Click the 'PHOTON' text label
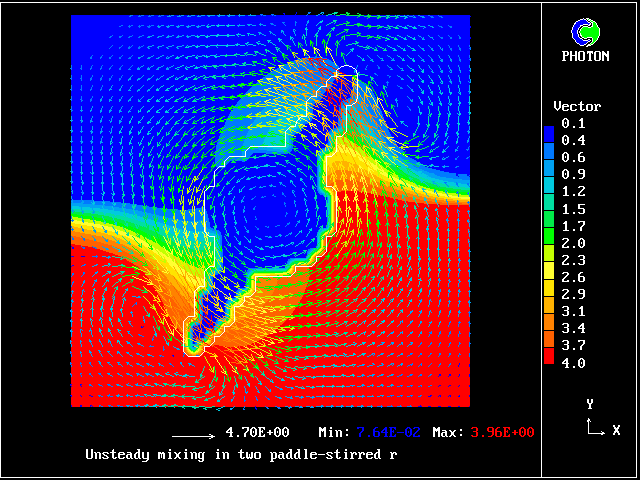 click(585, 56)
